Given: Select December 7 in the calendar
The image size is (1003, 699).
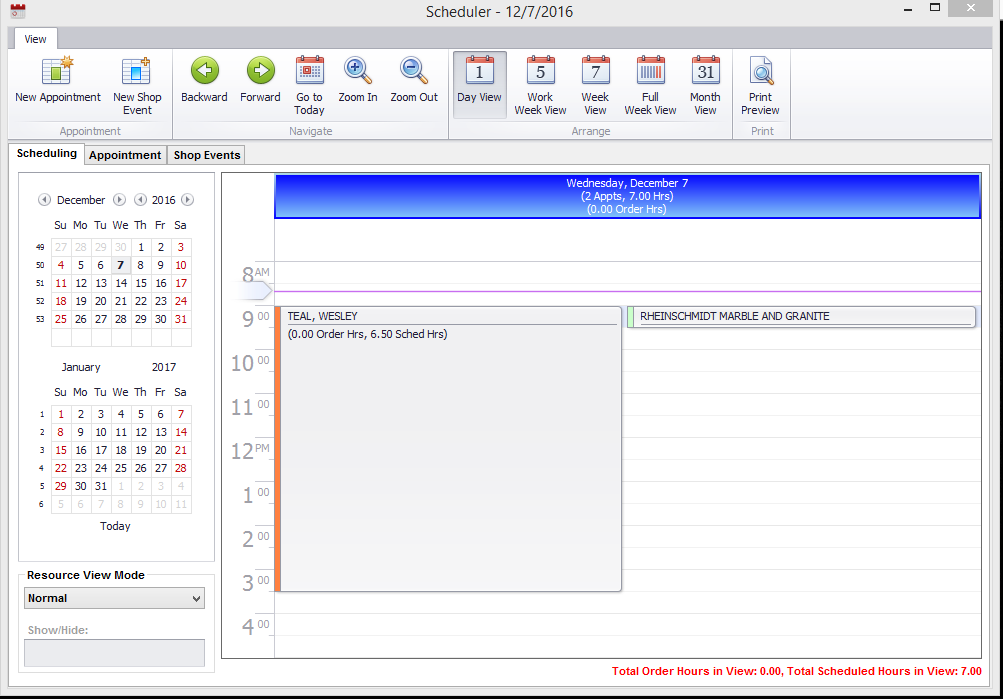Looking at the screenshot, I should coord(120,265).
